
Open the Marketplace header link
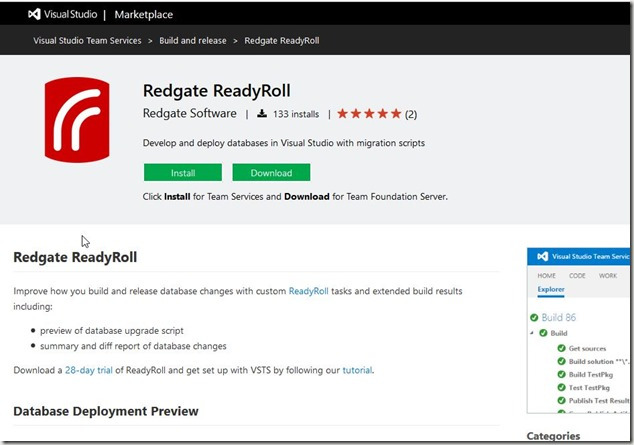tap(145, 15)
